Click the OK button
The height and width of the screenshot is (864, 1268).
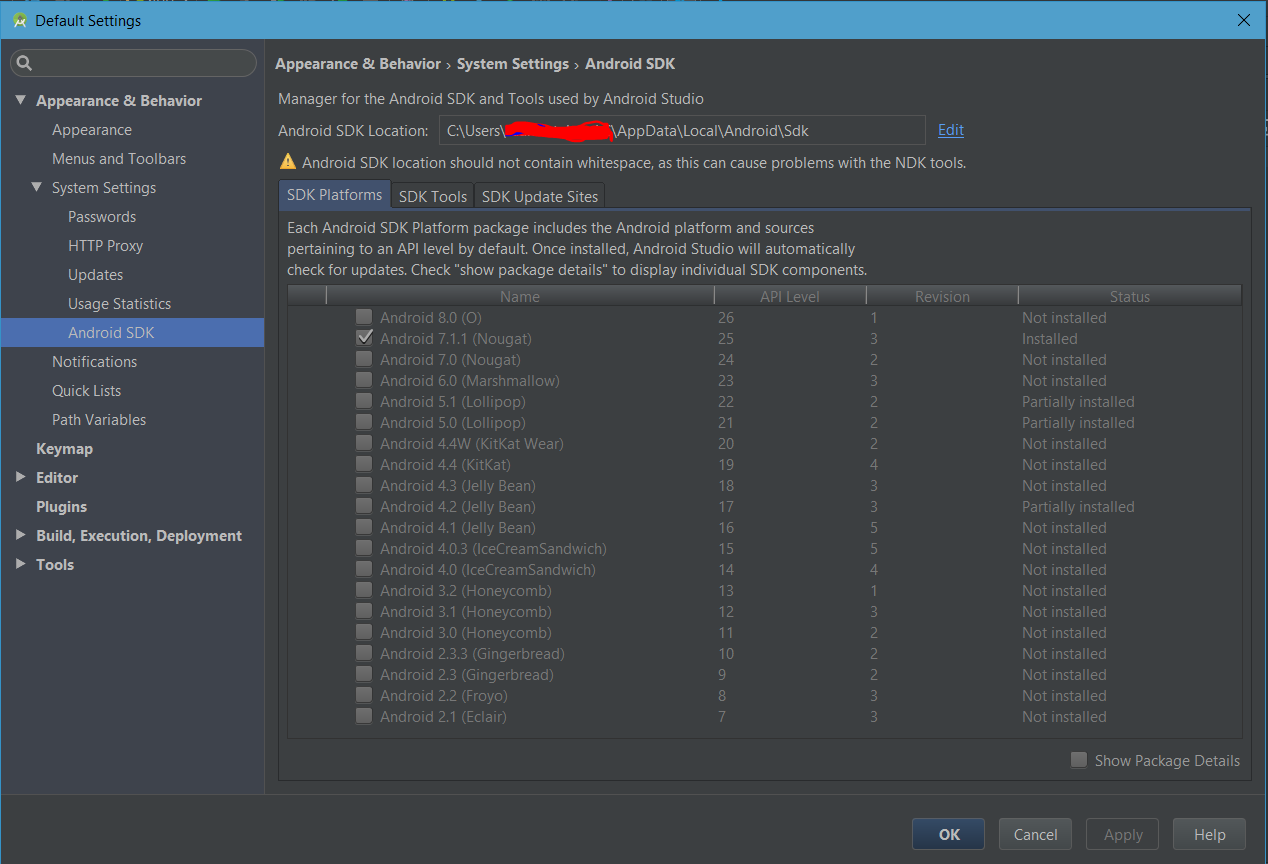948,834
